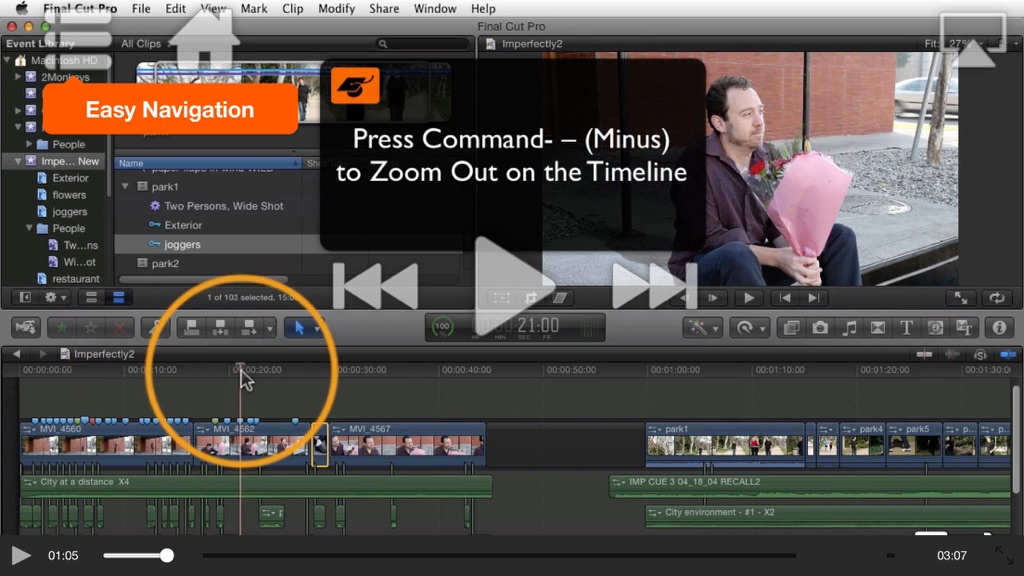Image resolution: width=1024 pixels, height=576 pixels.
Task: Expand the 2Monkeys event triangle
Action: 18,76
